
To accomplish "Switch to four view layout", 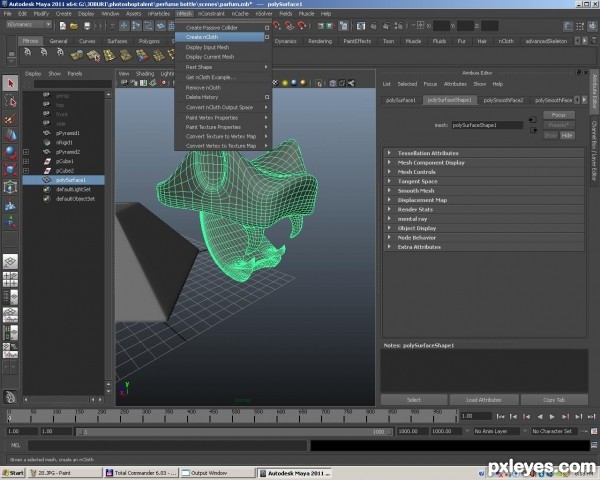I will pos(10,279).
